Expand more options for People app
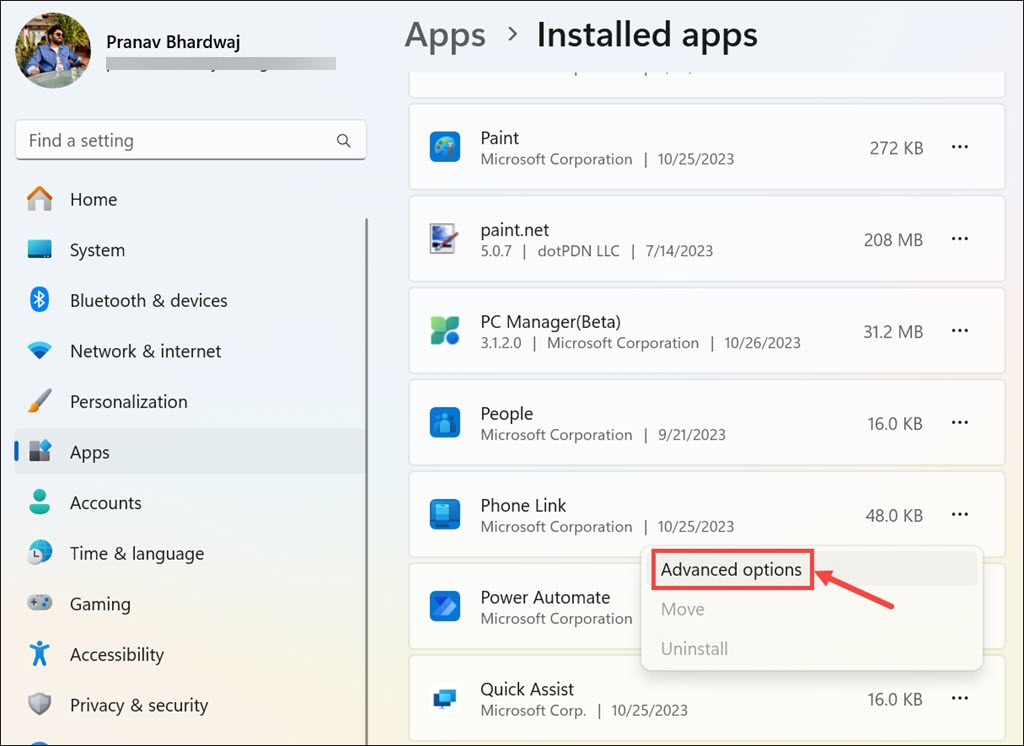1024x746 pixels. point(959,423)
